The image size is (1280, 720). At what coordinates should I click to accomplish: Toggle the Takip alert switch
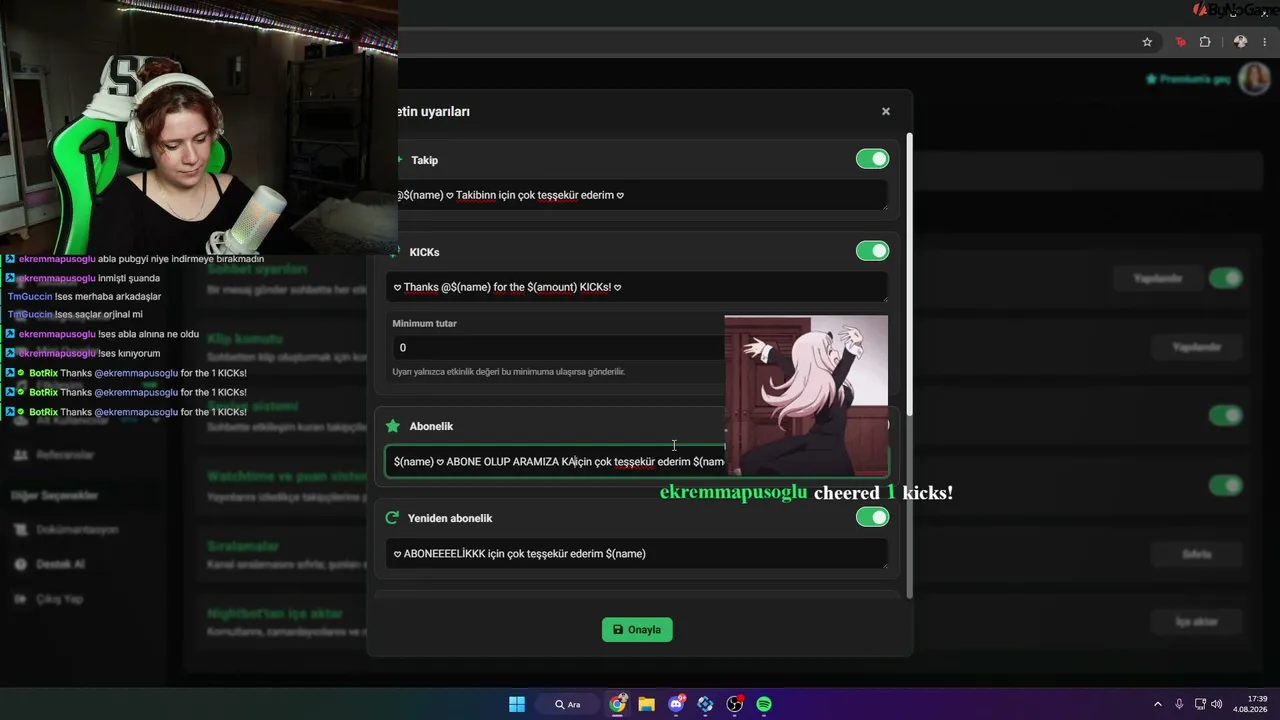click(872, 159)
